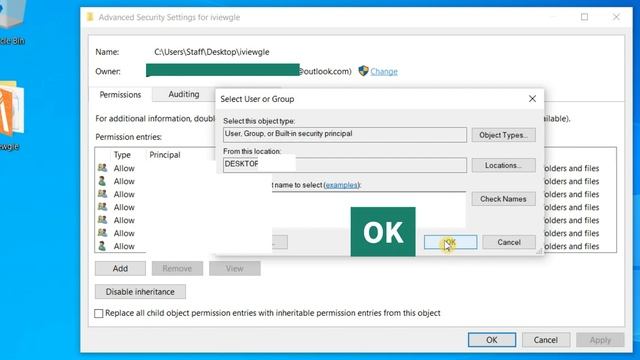The width and height of the screenshot is (640, 360).
Task: Open the Object Types dialog
Action: [x=504, y=135]
